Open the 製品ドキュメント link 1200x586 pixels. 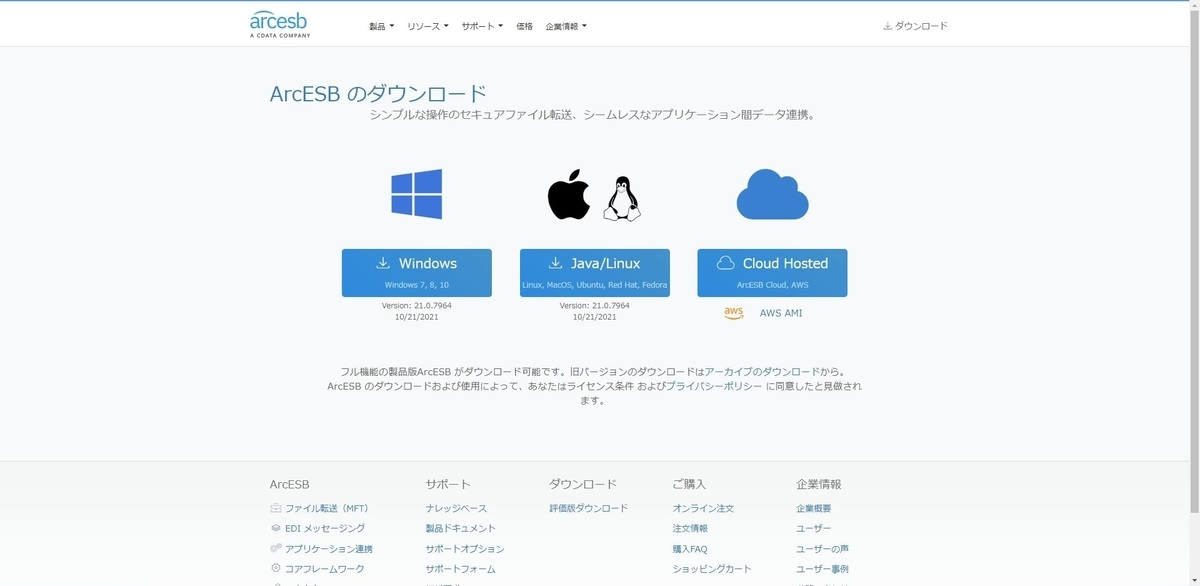coord(460,528)
